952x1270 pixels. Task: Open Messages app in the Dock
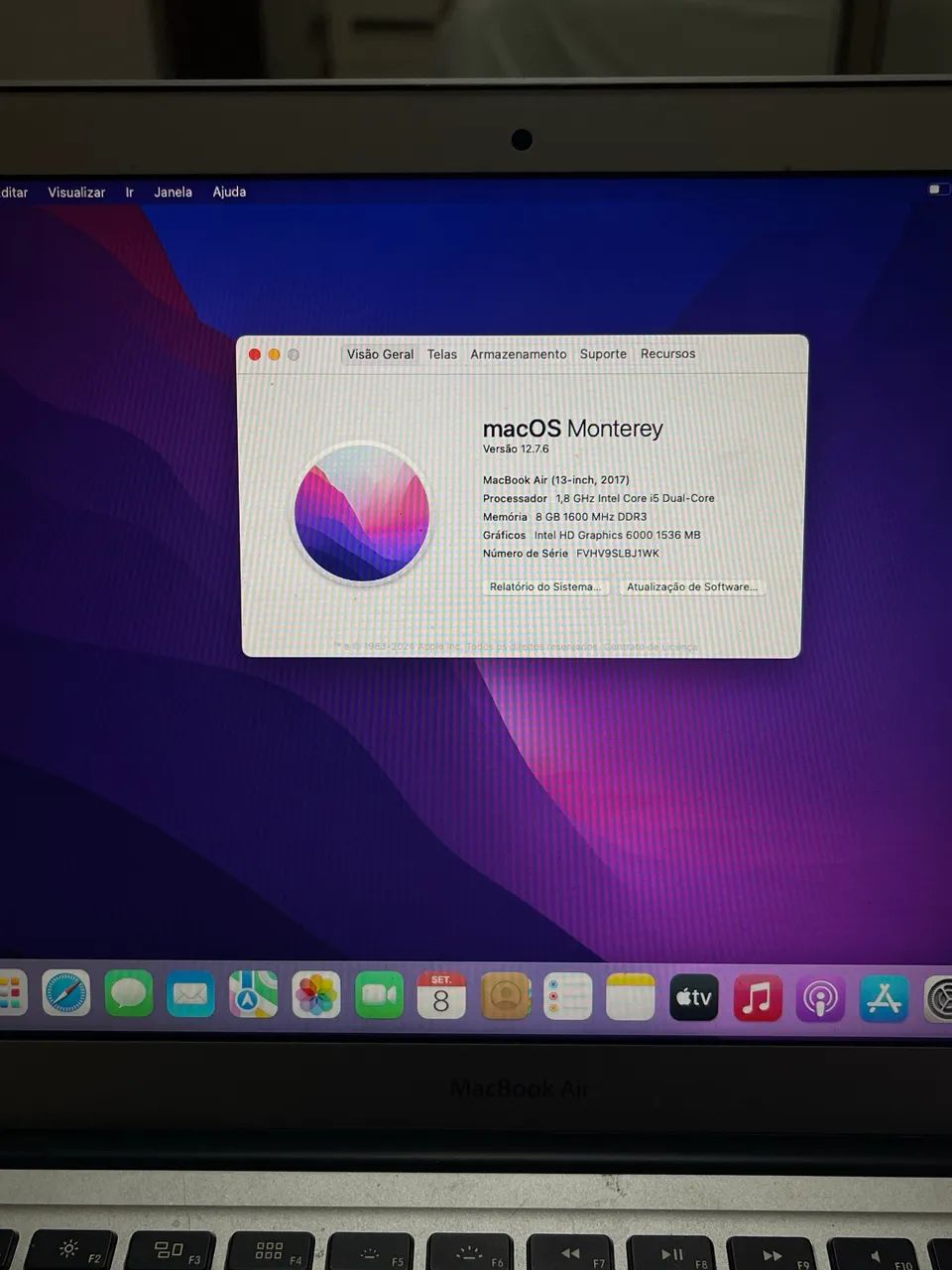(x=129, y=993)
